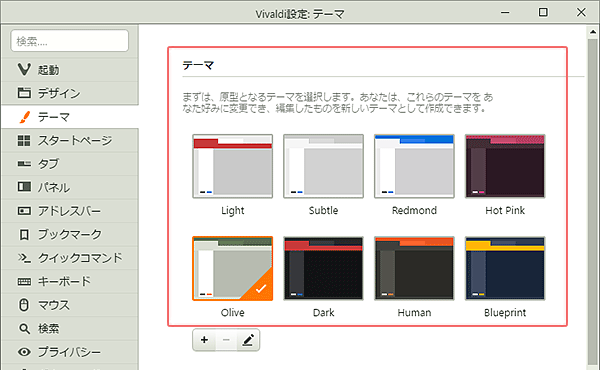Choose the Light theme thumbnail

(x=233, y=166)
